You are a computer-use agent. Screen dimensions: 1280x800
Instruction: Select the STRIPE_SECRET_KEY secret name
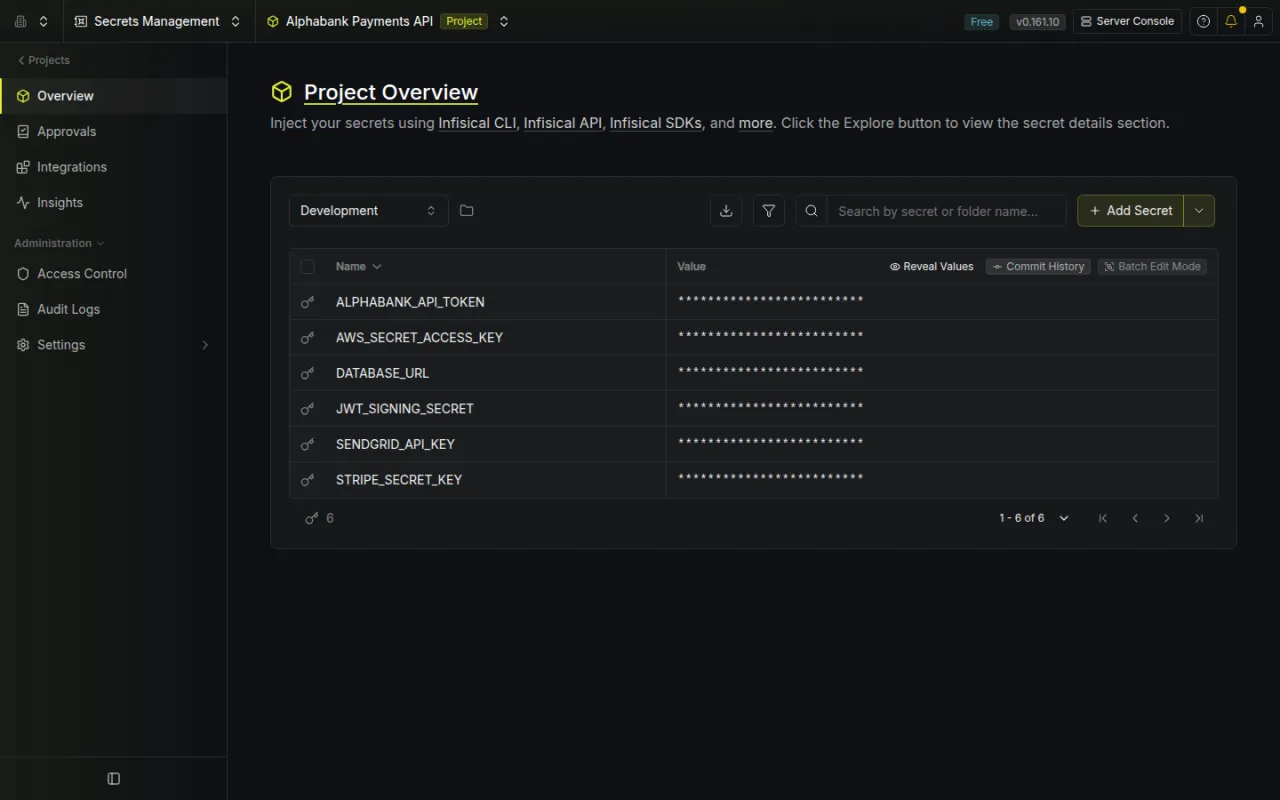click(399, 480)
